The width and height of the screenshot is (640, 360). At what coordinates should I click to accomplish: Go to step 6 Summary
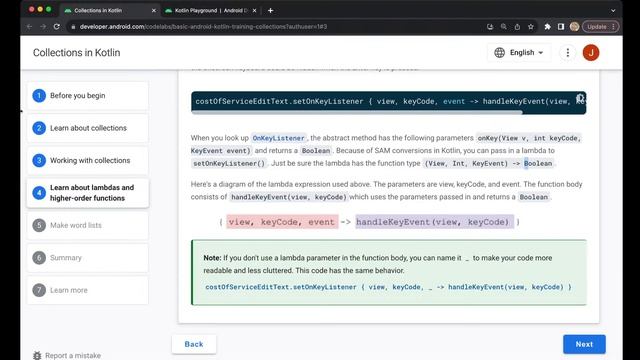88,258
